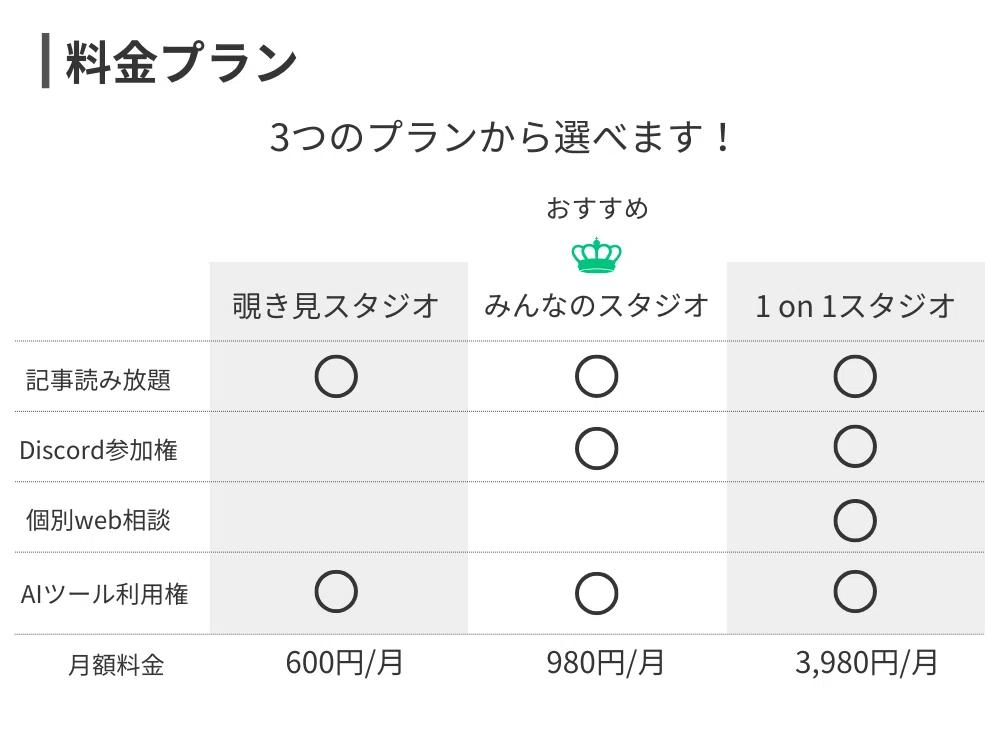Screen dimensions: 1000x750
Task: Click the green crown icon
Action: pyautogui.click(x=596, y=255)
